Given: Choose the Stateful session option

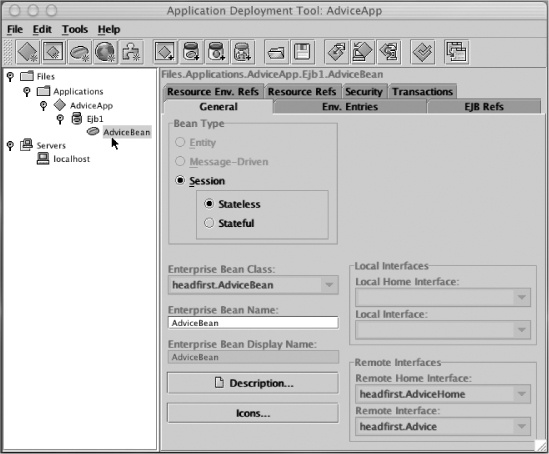Looking at the screenshot, I should point(209,223).
